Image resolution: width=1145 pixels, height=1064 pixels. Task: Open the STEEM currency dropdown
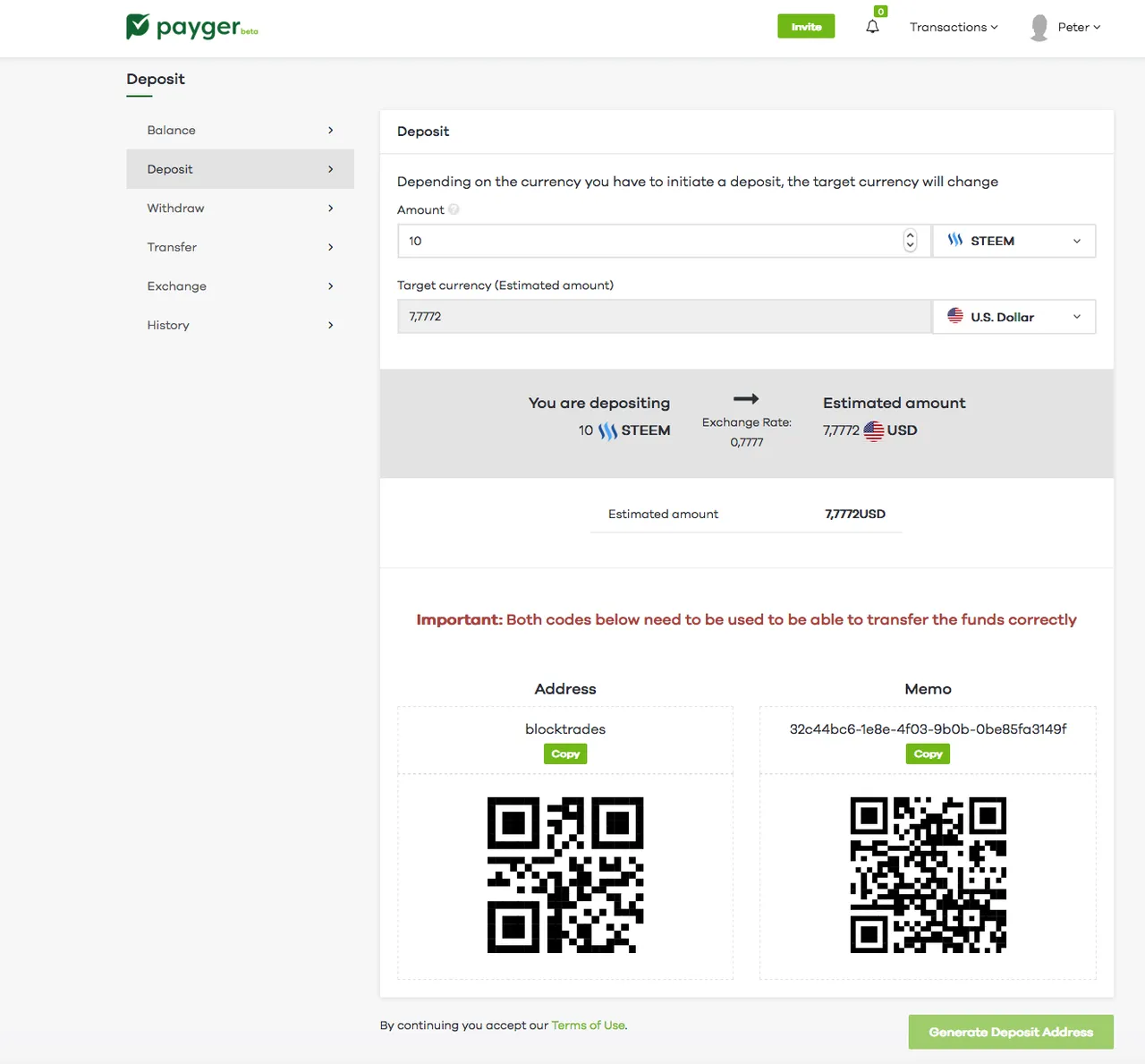tap(1014, 241)
